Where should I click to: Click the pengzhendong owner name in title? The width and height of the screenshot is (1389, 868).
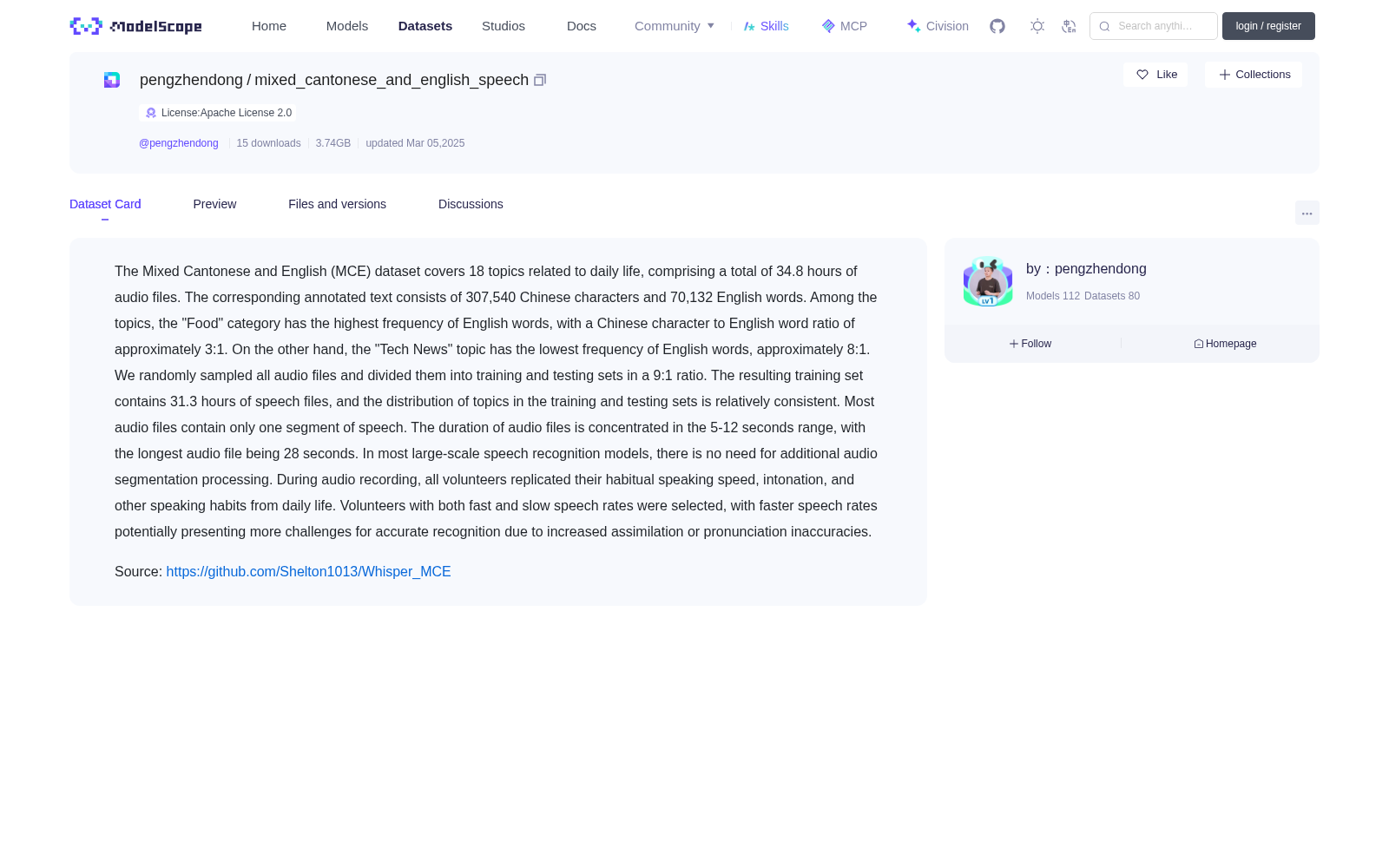(191, 80)
